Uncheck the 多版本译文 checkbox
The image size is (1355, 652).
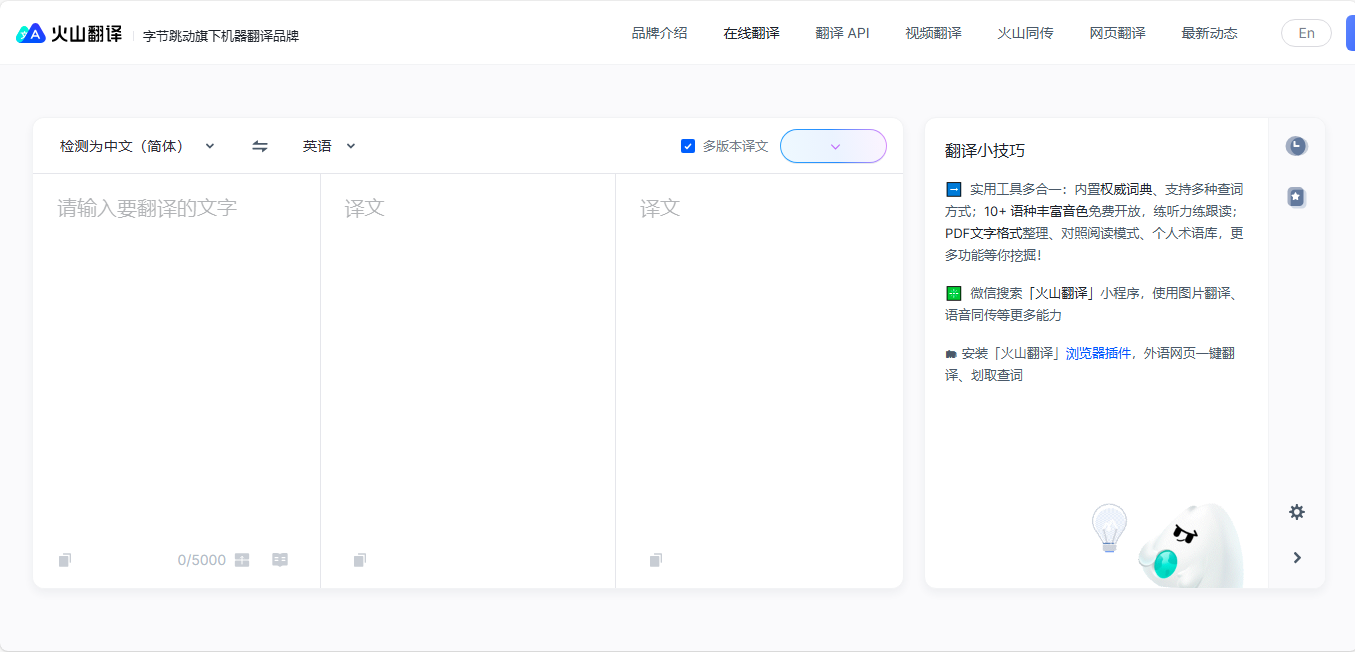click(688, 146)
